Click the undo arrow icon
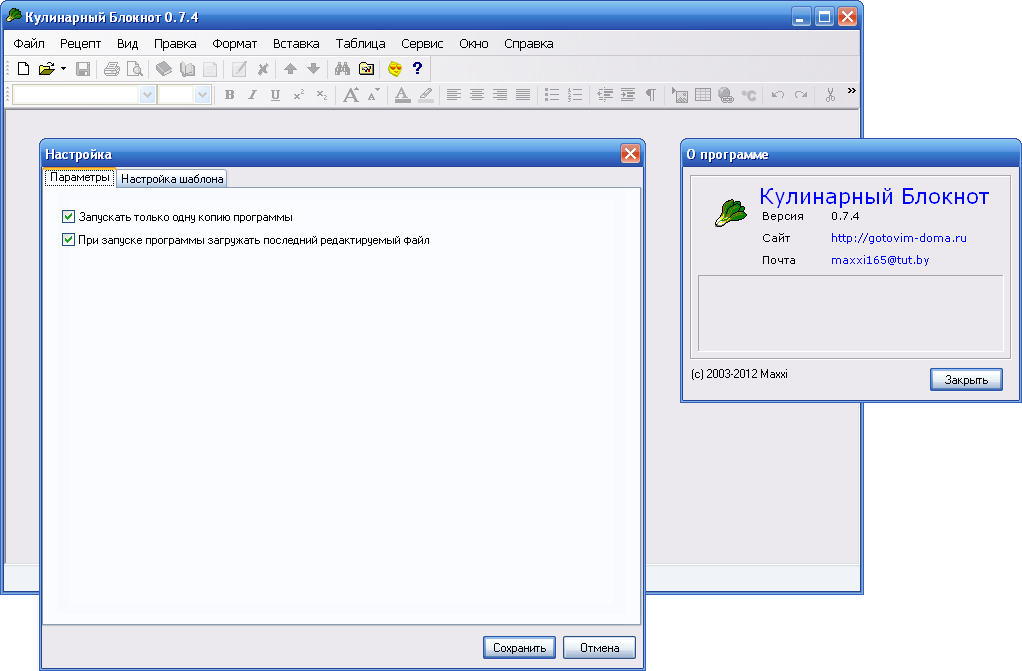1022x671 pixels. click(778, 95)
